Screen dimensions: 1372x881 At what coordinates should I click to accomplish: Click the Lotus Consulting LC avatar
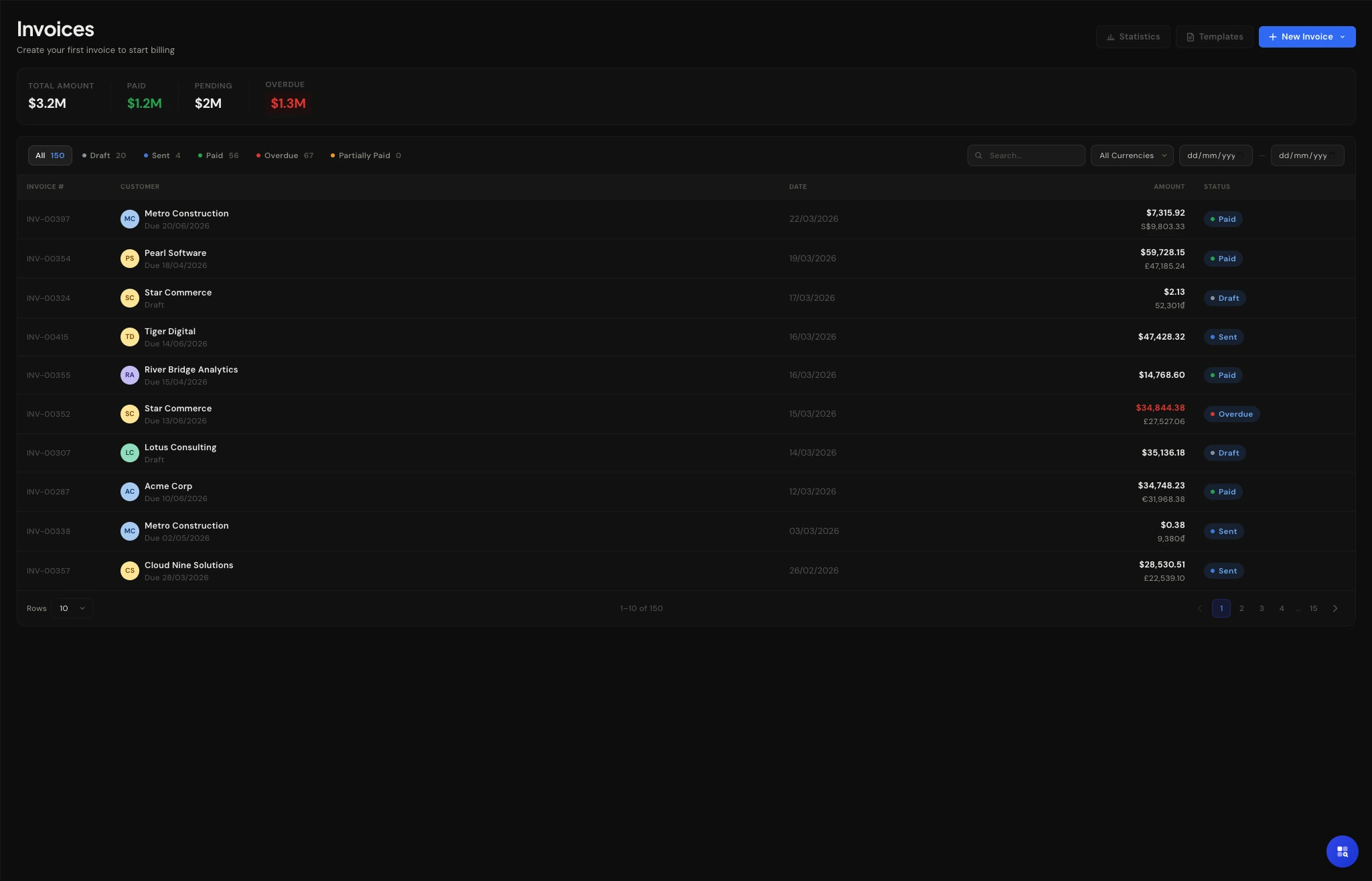129,453
